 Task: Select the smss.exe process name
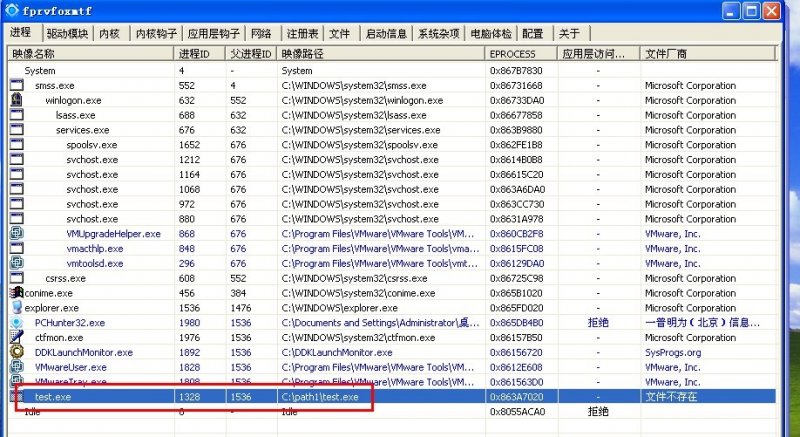[x=55, y=86]
